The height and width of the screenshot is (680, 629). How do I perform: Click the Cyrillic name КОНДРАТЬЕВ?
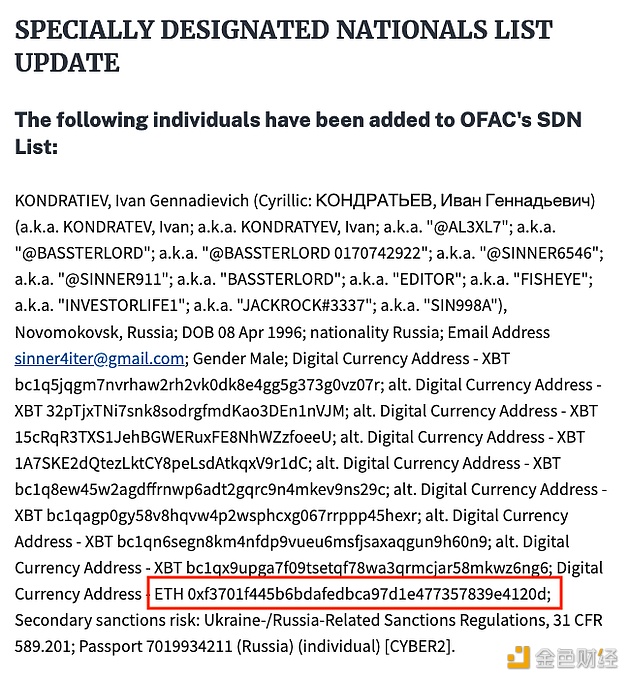(373, 201)
